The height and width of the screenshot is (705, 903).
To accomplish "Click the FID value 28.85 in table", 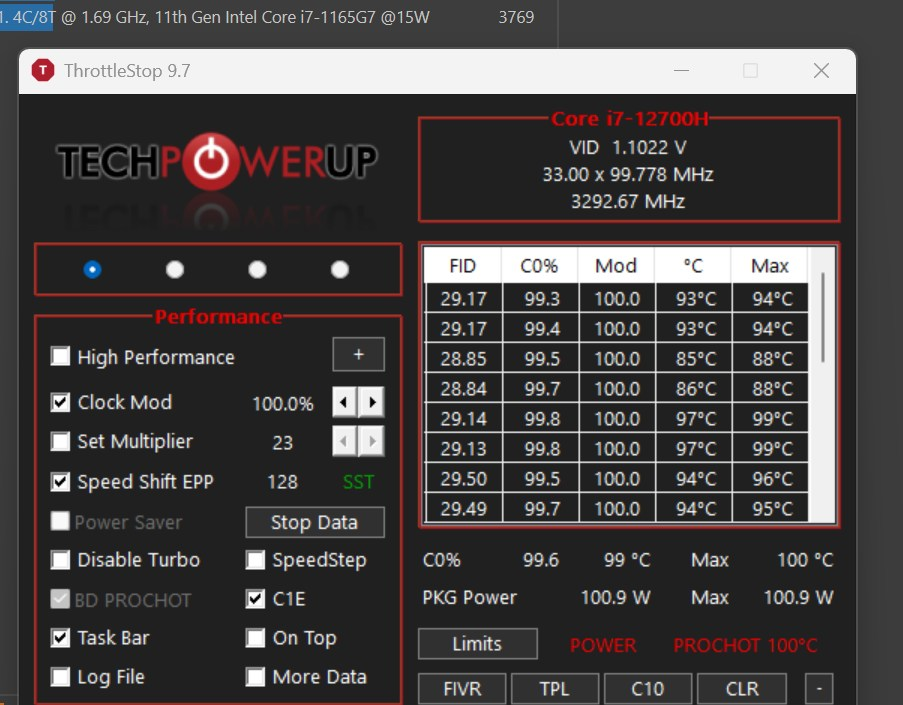I will click(464, 359).
